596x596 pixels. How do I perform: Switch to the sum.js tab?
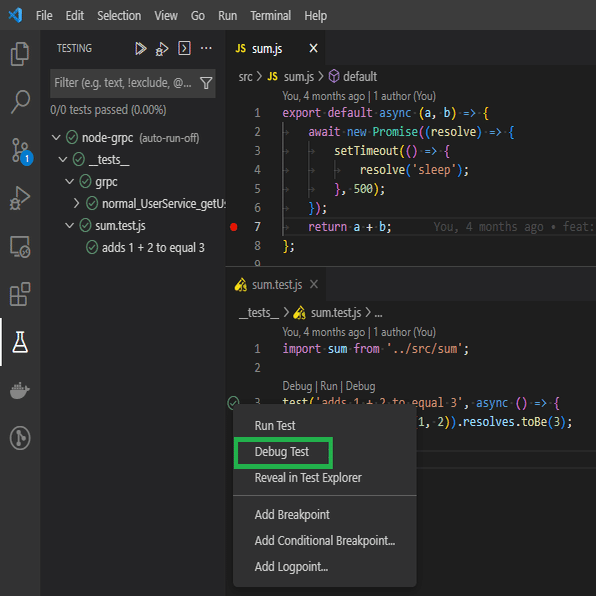pyautogui.click(x=266, y=49)
